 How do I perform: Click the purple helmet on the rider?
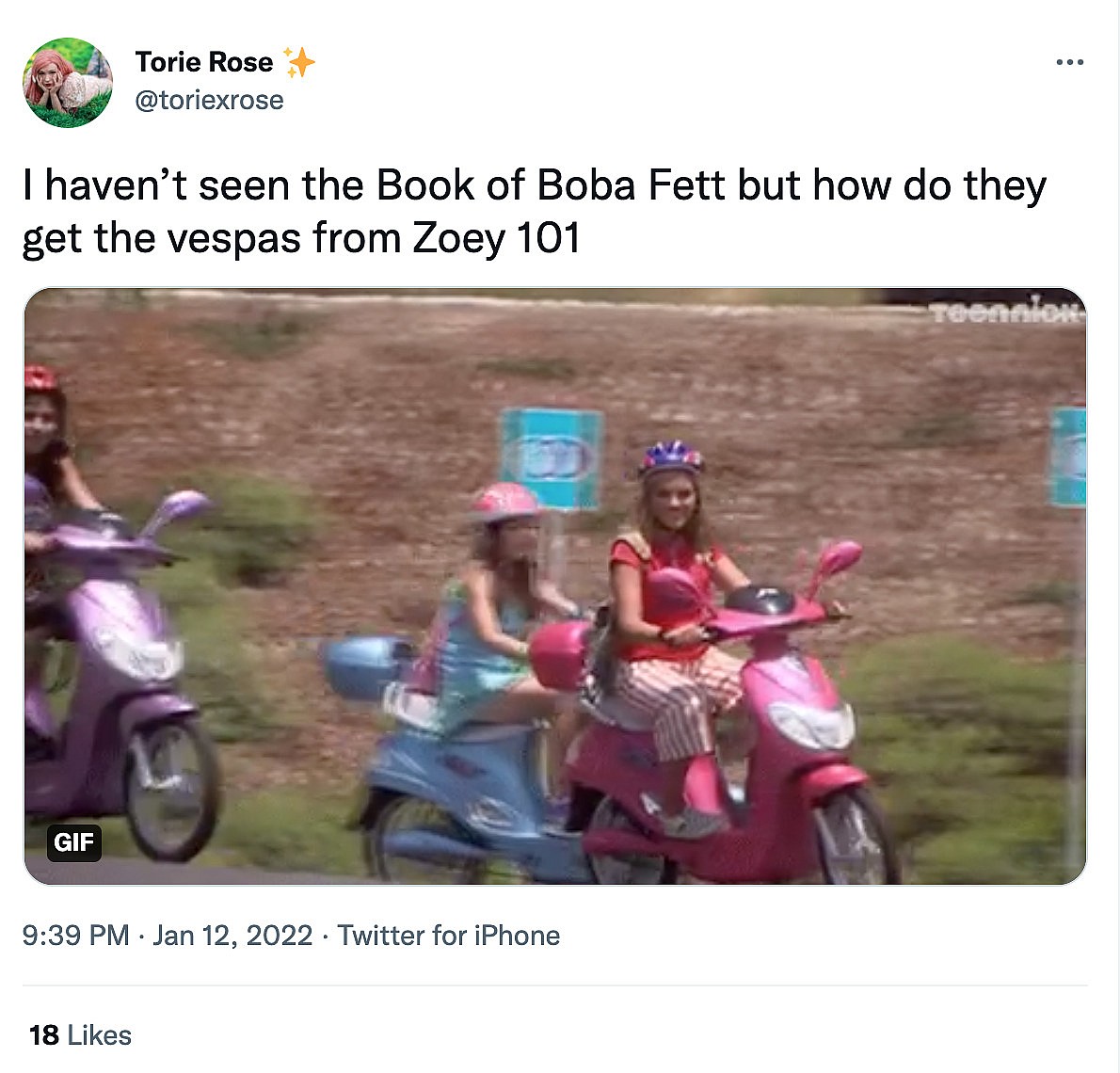[x=670, y=458]
